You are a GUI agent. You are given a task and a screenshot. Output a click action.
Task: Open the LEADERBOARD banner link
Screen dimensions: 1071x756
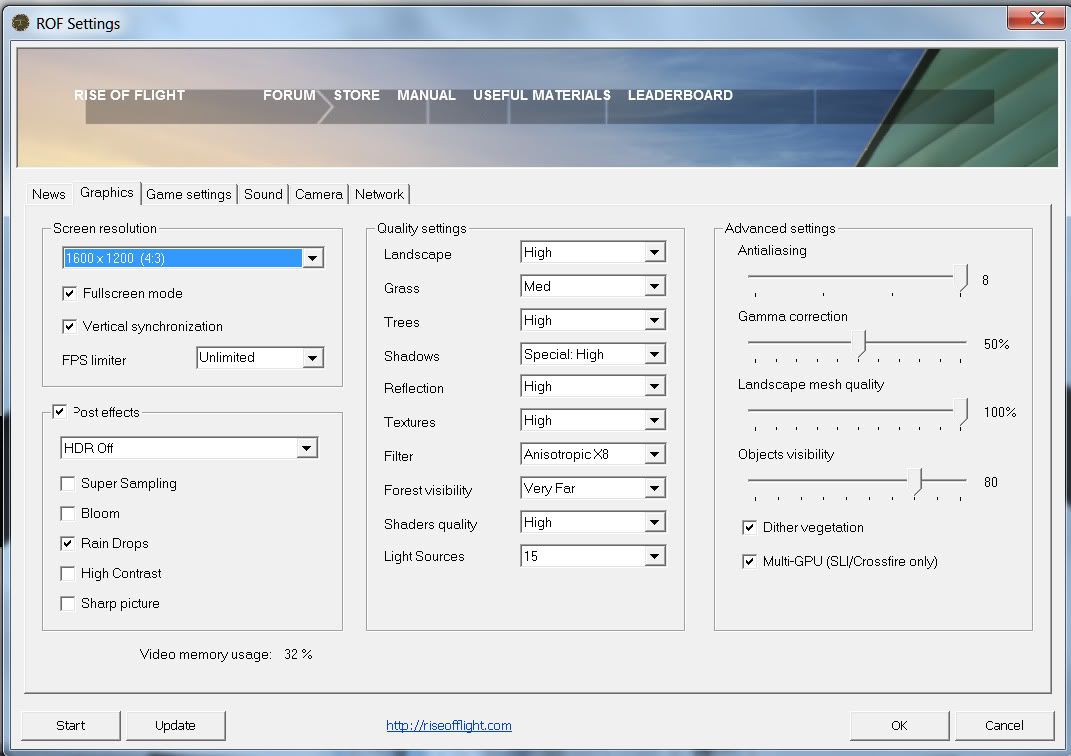pos(680,95)
